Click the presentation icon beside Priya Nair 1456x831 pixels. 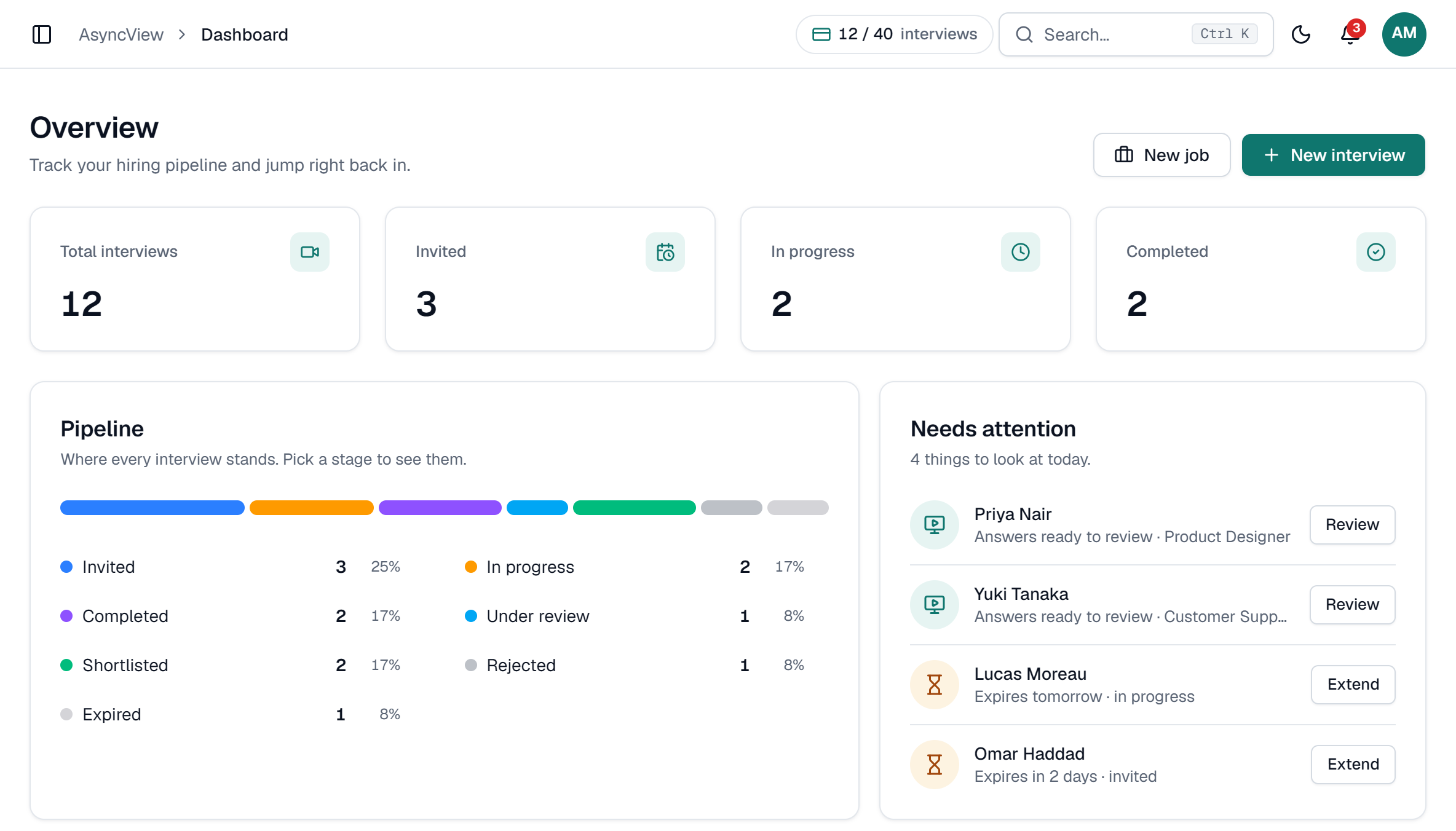pyautogui.click(x=935, y=525)
